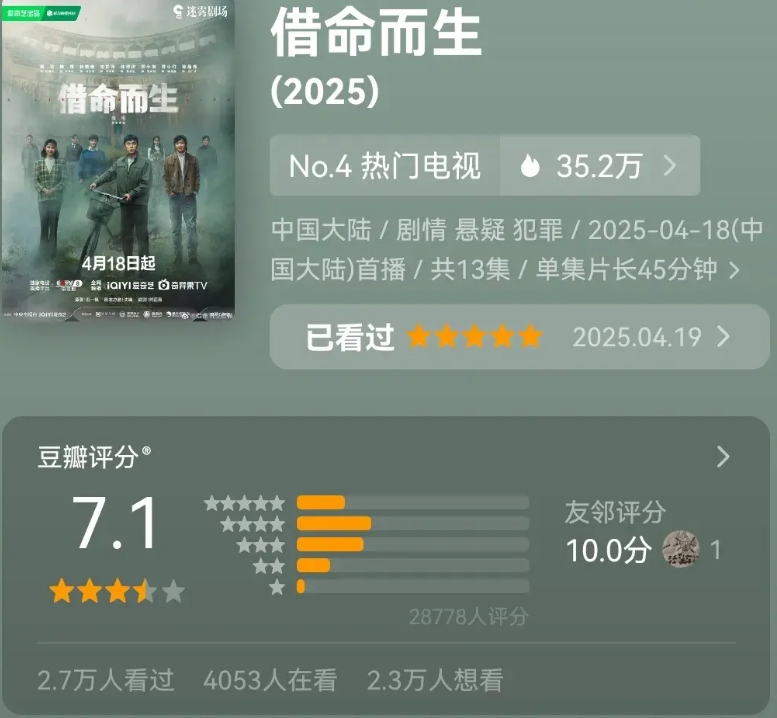The width and height of the screenshot is (777, 718).
Task: Open the 友邻评分 10.0分 friend score
Action: [609, 550]
